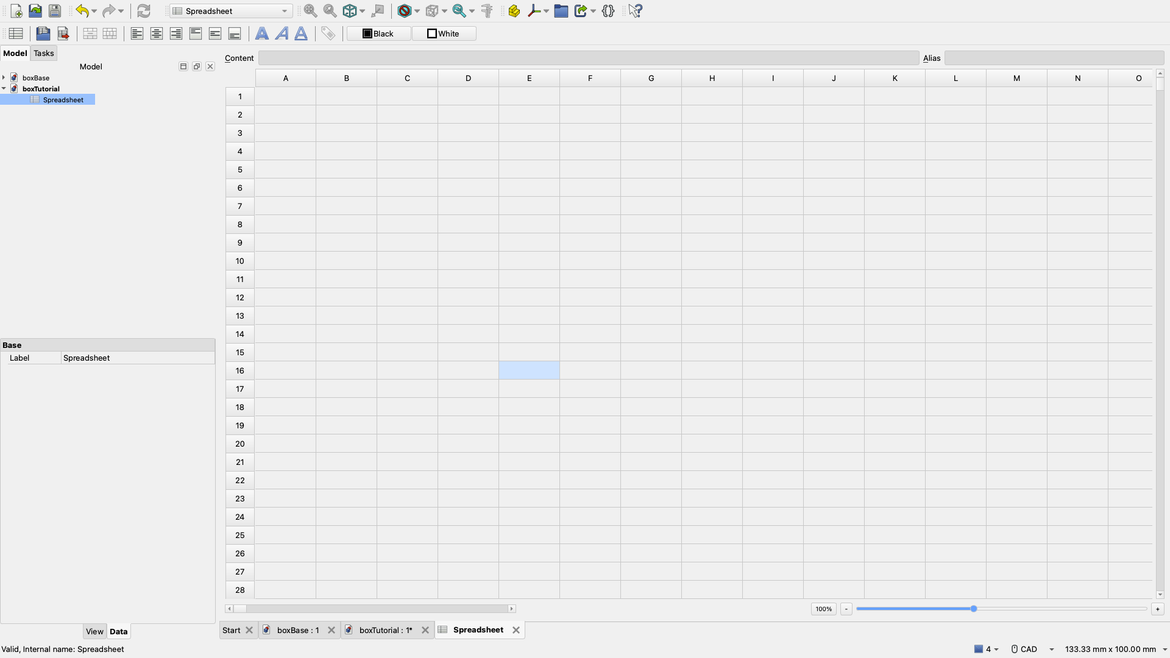Merge the selected cells
Image resolution: width=1170 pixels, height=658 pixels.
[x=89, y=33]
